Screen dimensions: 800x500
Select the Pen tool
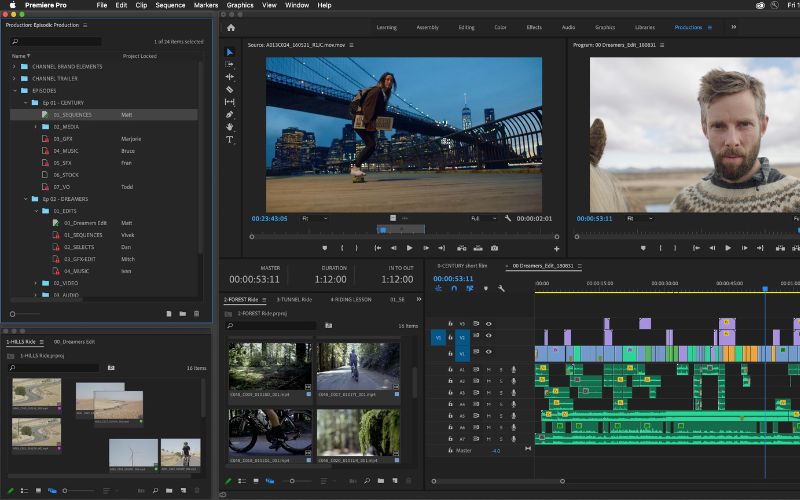(230, 114)
